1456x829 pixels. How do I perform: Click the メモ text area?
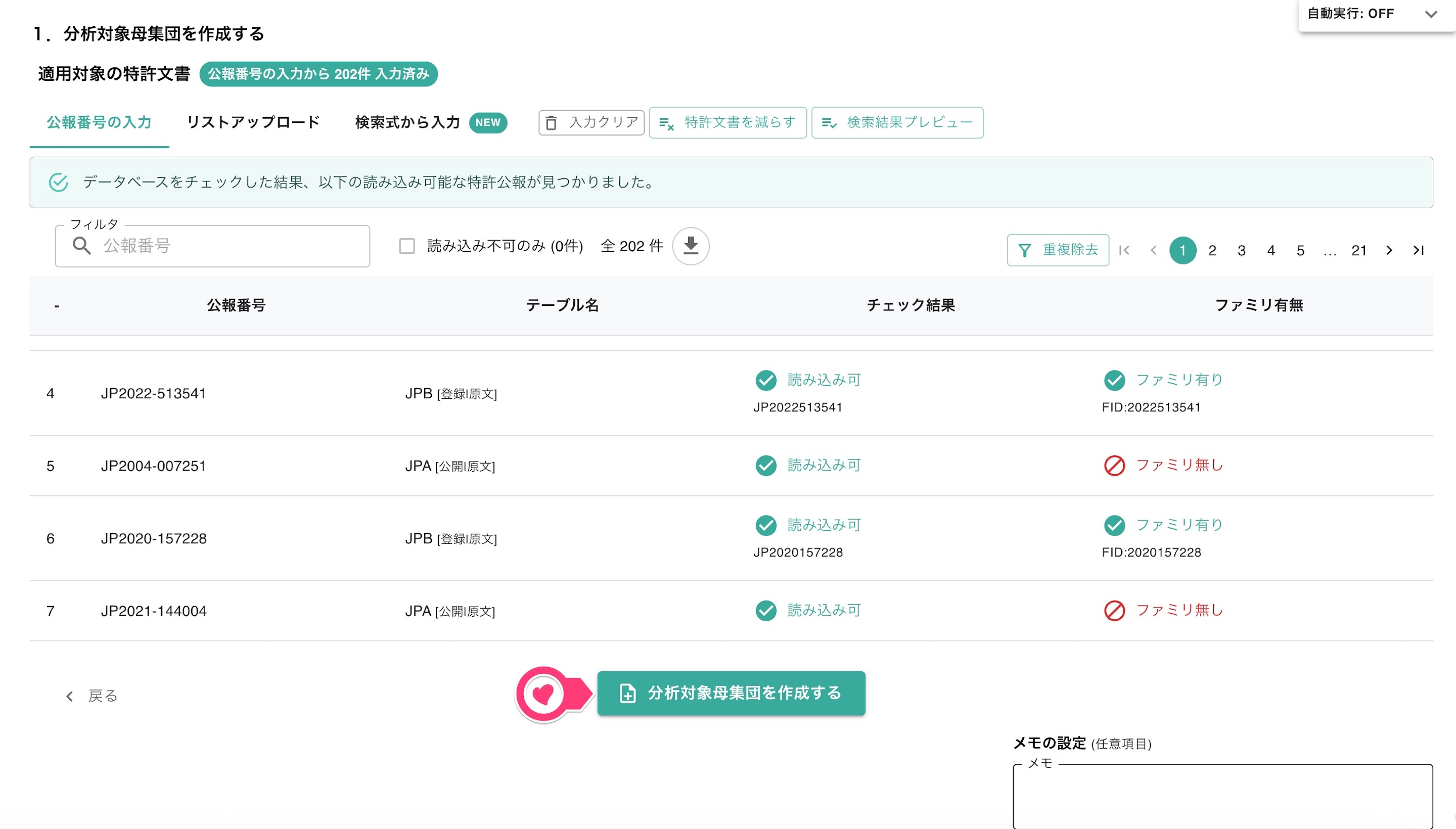point(1222,796)
